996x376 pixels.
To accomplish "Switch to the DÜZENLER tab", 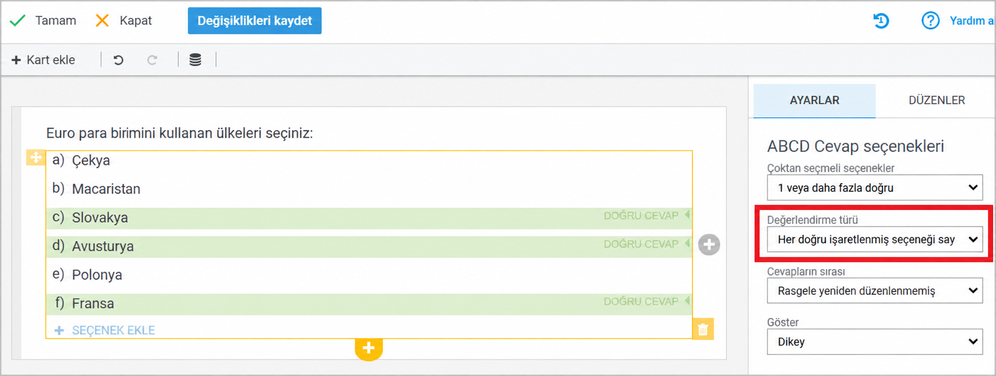I will tap(936, 100).
